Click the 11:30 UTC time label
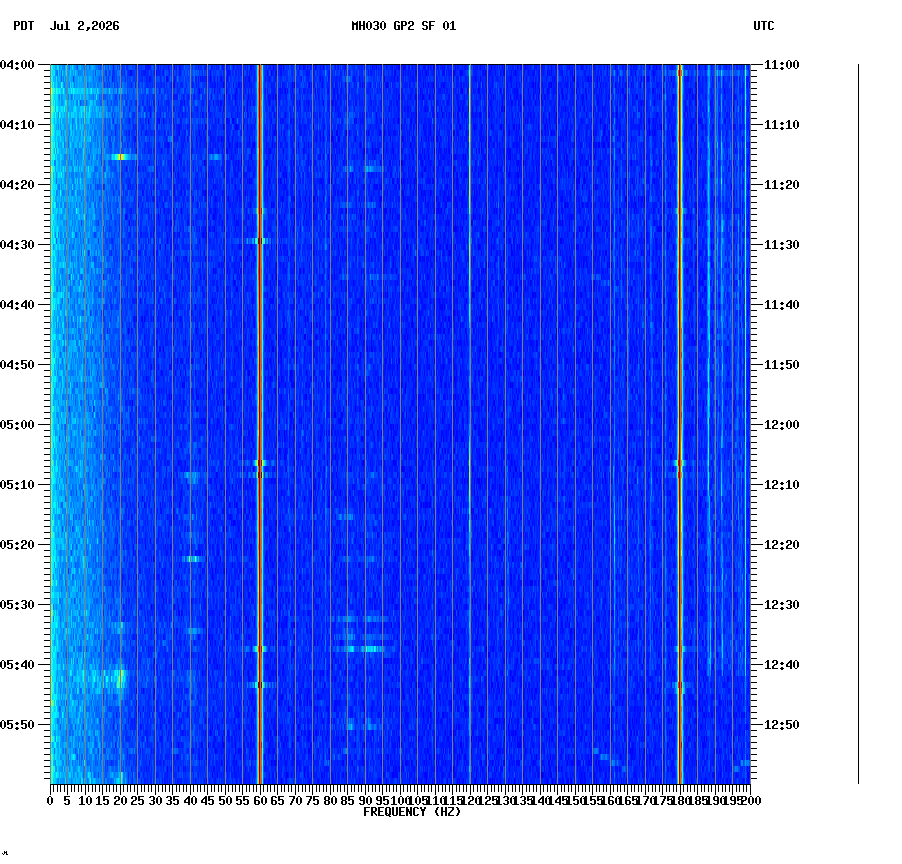The width and height of the screenshot is (902, 864). pos(782,245)
